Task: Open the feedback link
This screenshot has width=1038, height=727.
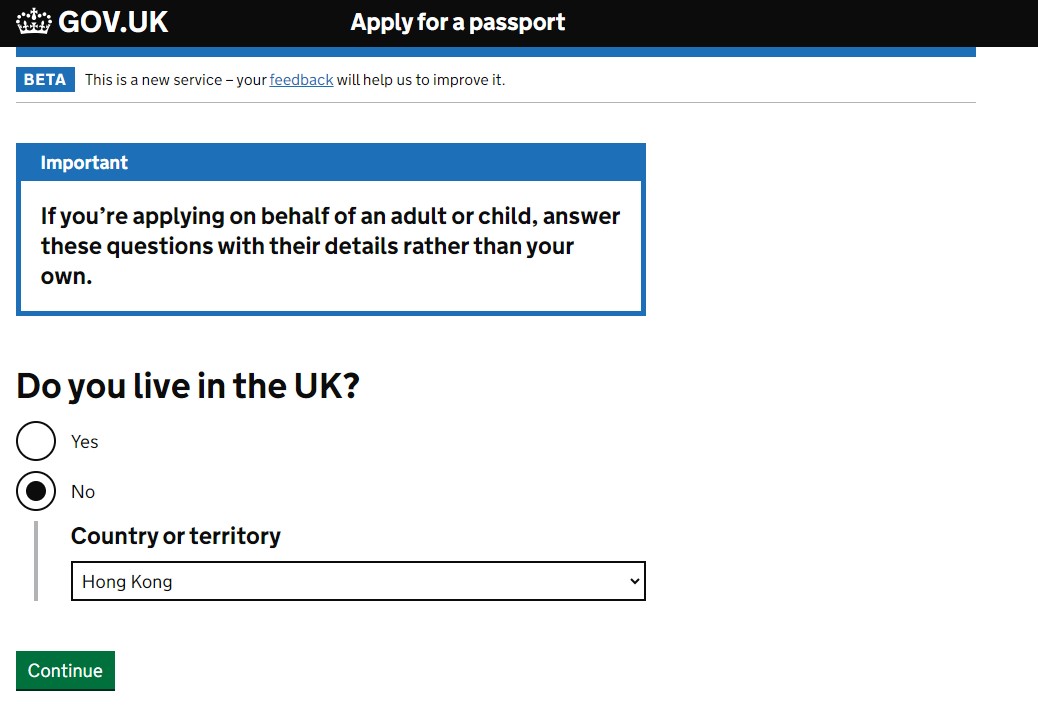Action: tap(301, 80)
